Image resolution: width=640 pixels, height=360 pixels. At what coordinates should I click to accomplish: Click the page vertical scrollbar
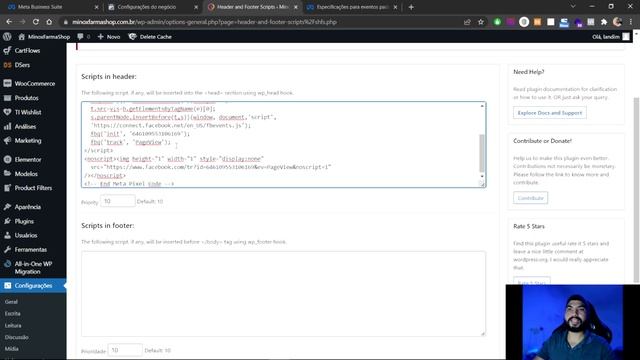[x=636, y=190]
